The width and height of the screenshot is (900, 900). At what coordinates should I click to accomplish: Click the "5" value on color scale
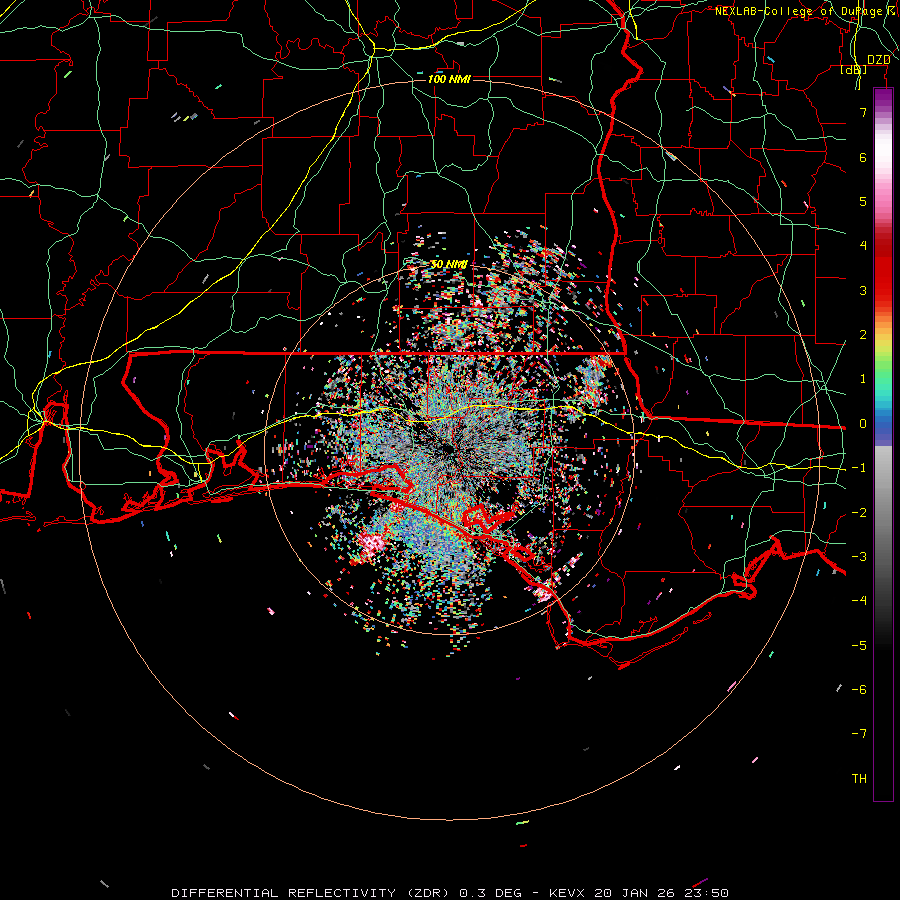pyautogui.click(x=863, y=202)
